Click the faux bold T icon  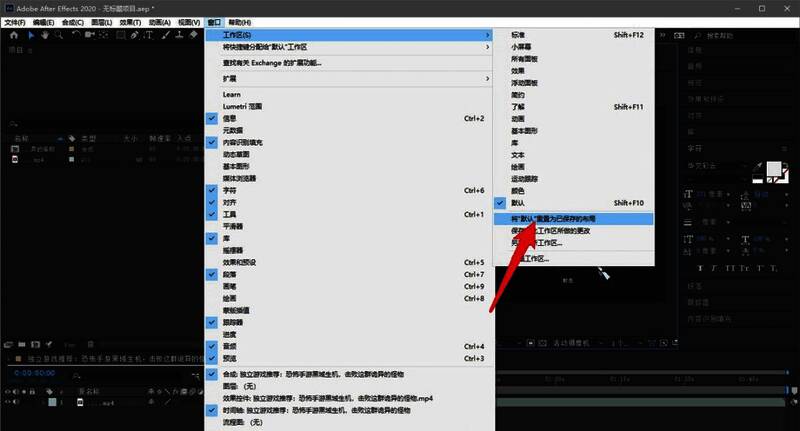(699, 268)
